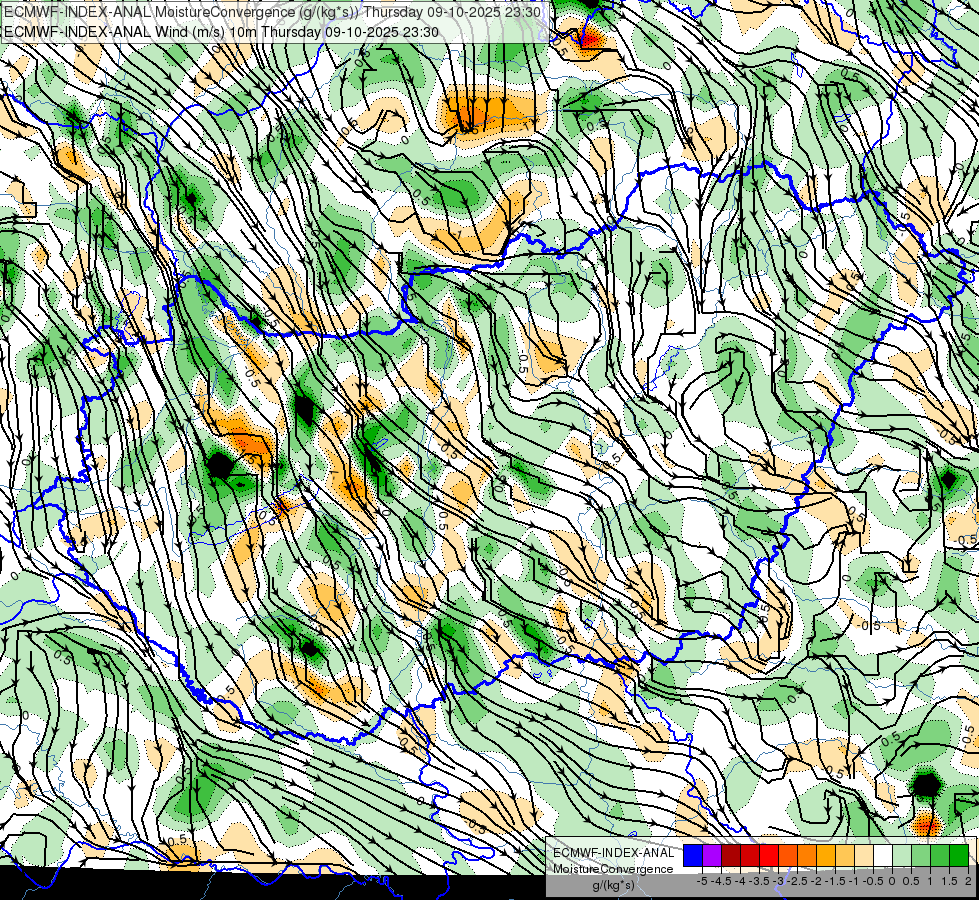Select the purple legend swatch
The height and width of the screenshot is (900, 979).
[x=712, y=856]
